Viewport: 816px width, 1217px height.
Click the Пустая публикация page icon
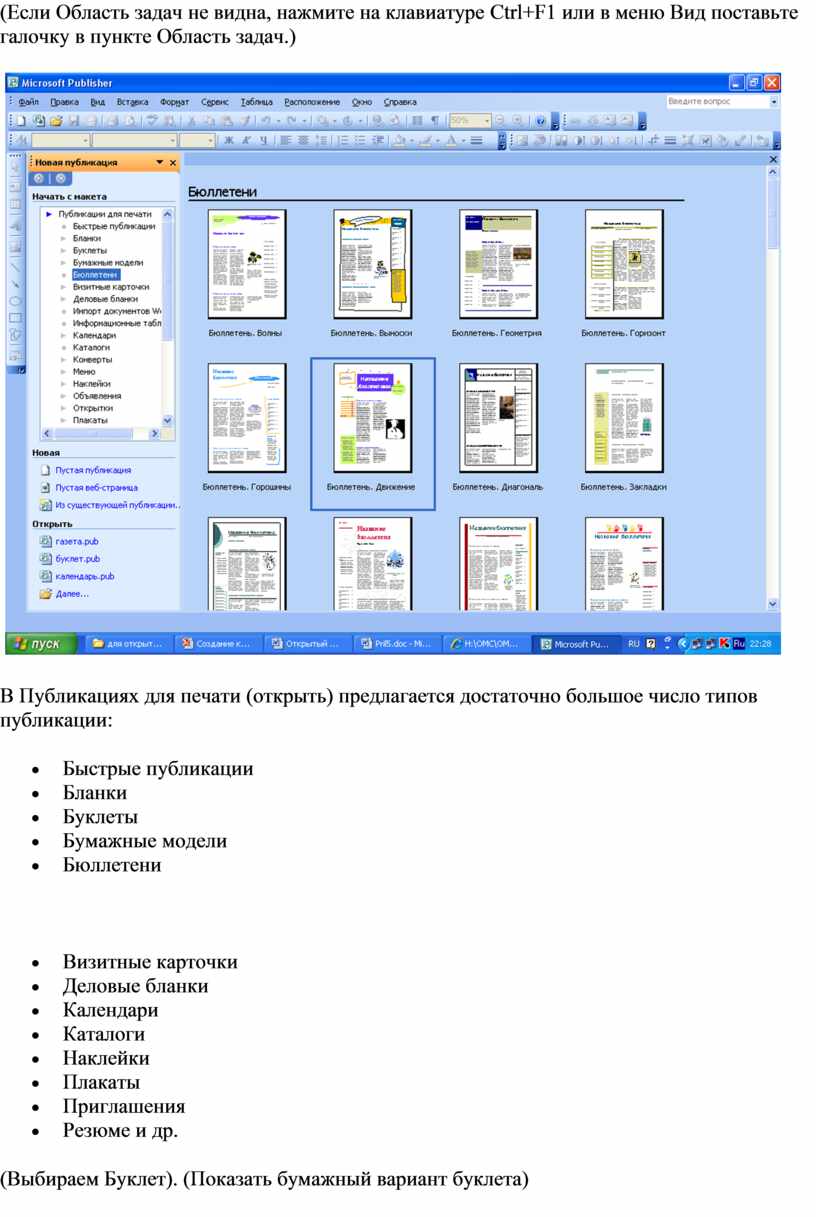point(45,470)
